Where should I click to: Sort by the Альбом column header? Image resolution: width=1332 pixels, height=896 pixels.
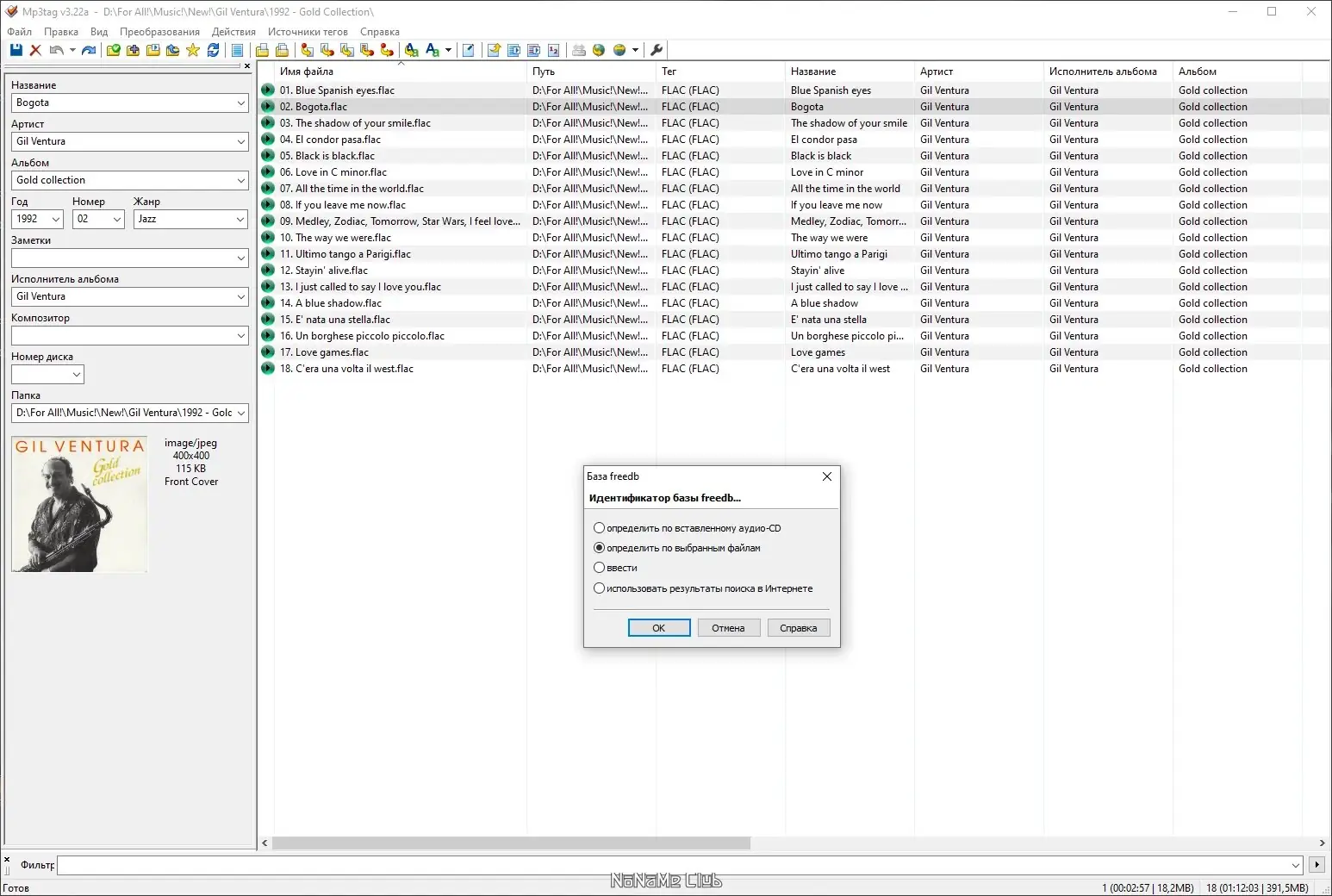click(1237, 72)
